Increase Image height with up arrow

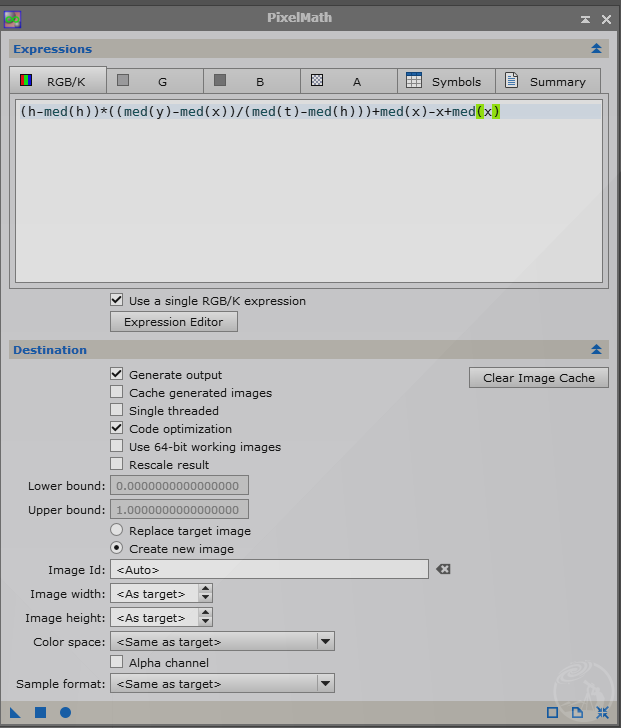coord(205,613)
